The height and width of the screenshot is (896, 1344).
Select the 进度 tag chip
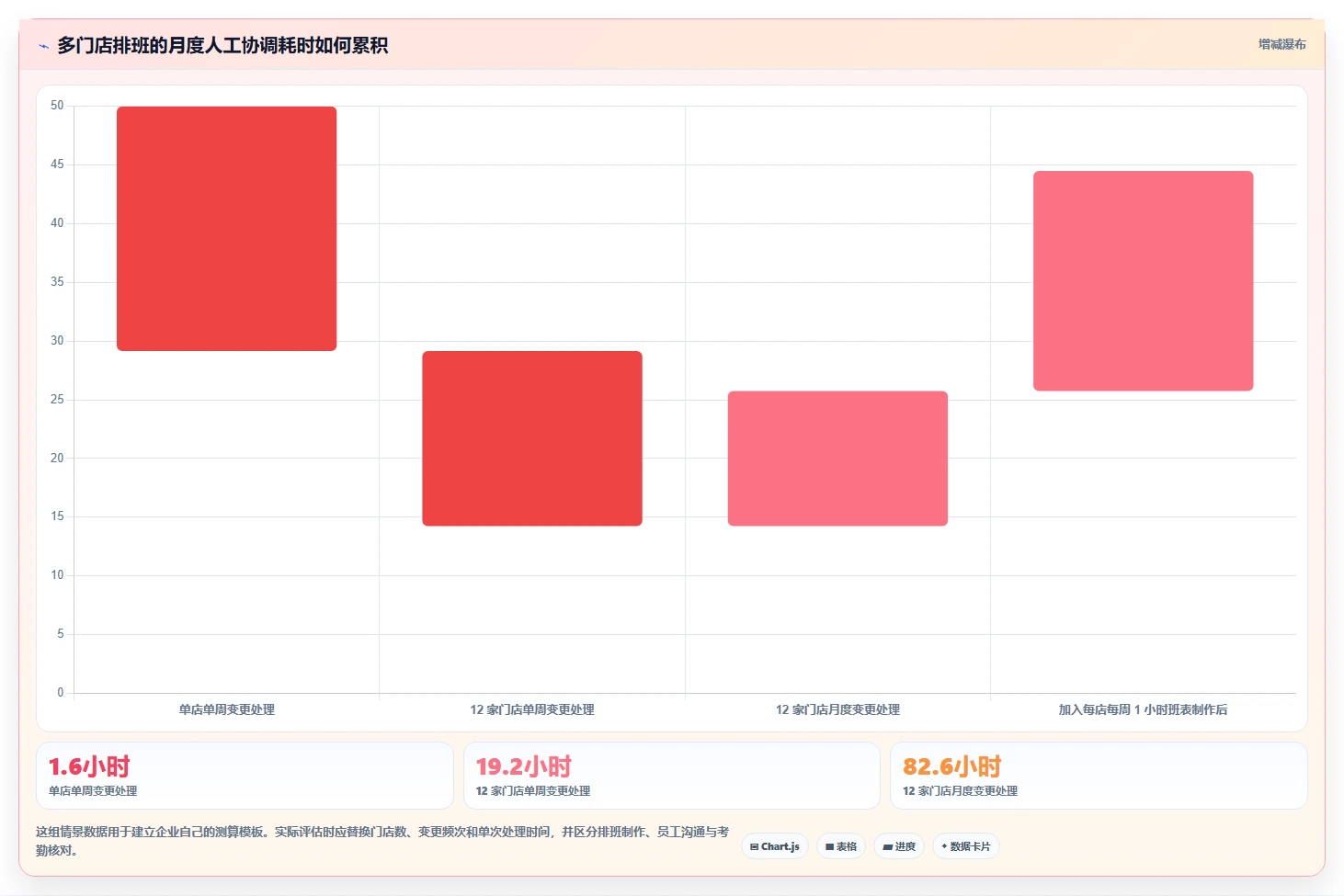[899, 846]
